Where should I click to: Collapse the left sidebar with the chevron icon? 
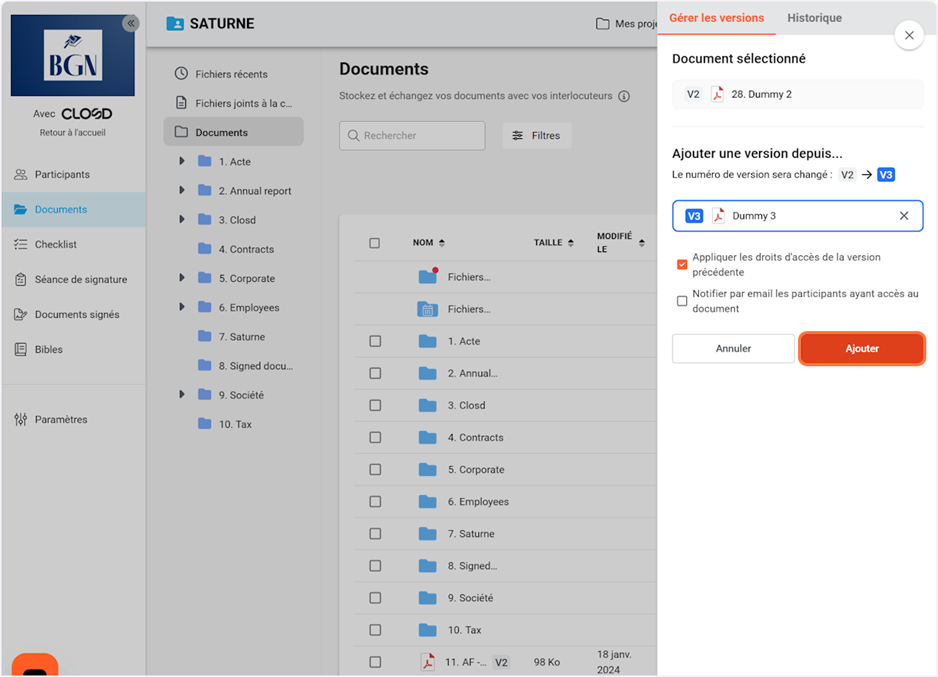(x=130, y=23)
